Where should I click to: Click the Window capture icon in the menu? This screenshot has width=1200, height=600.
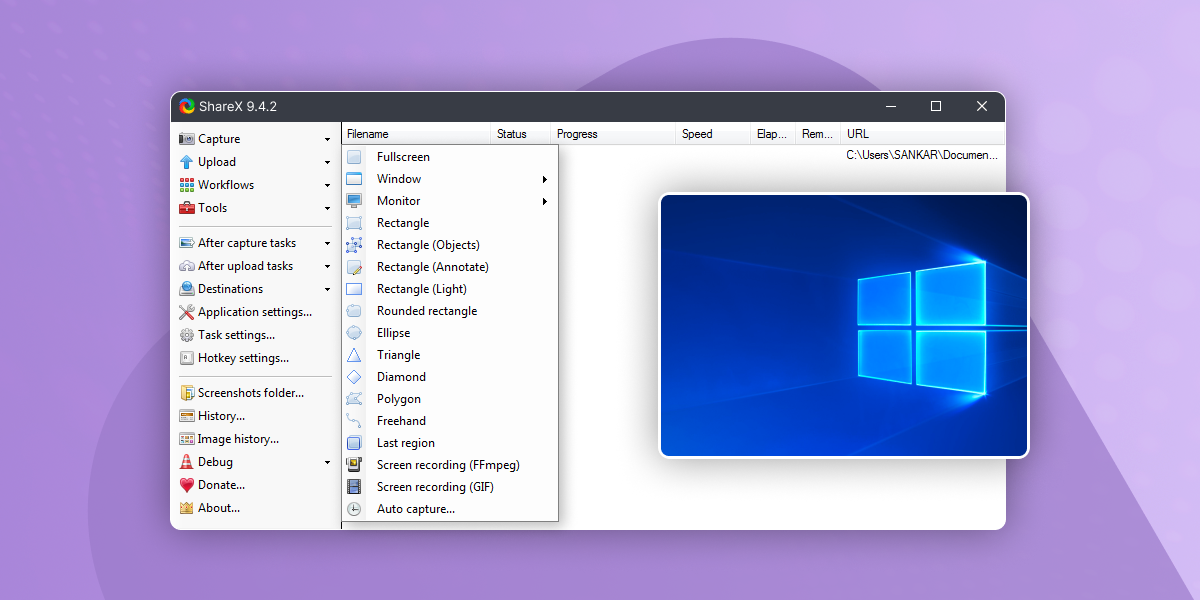[x=354, y=179]
